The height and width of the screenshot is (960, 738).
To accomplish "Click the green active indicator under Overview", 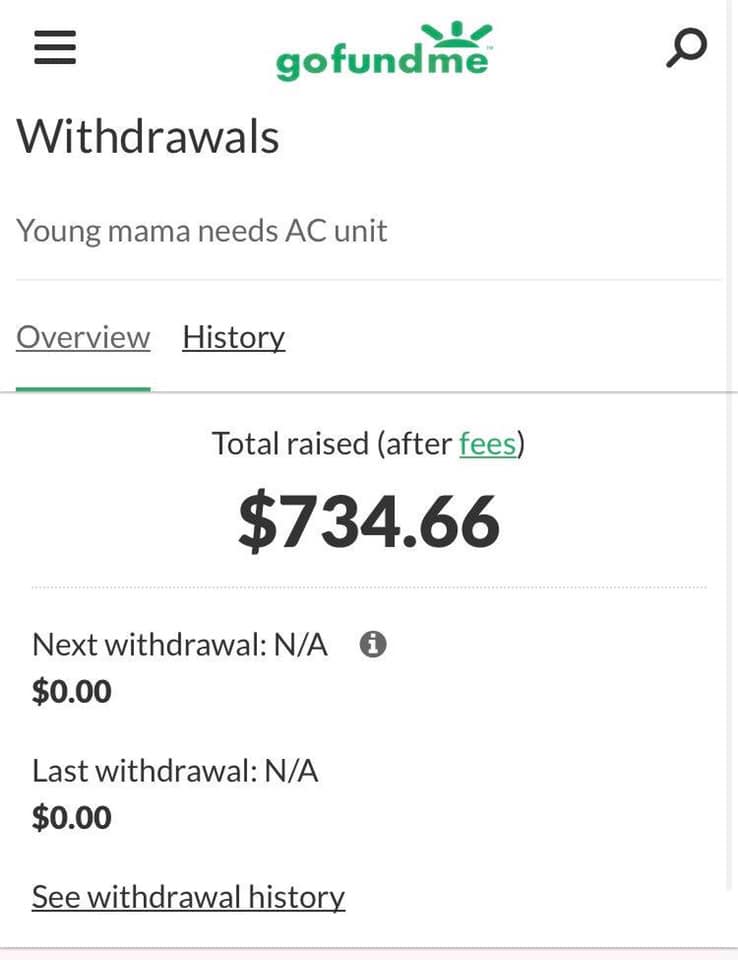I will (83, 388).
